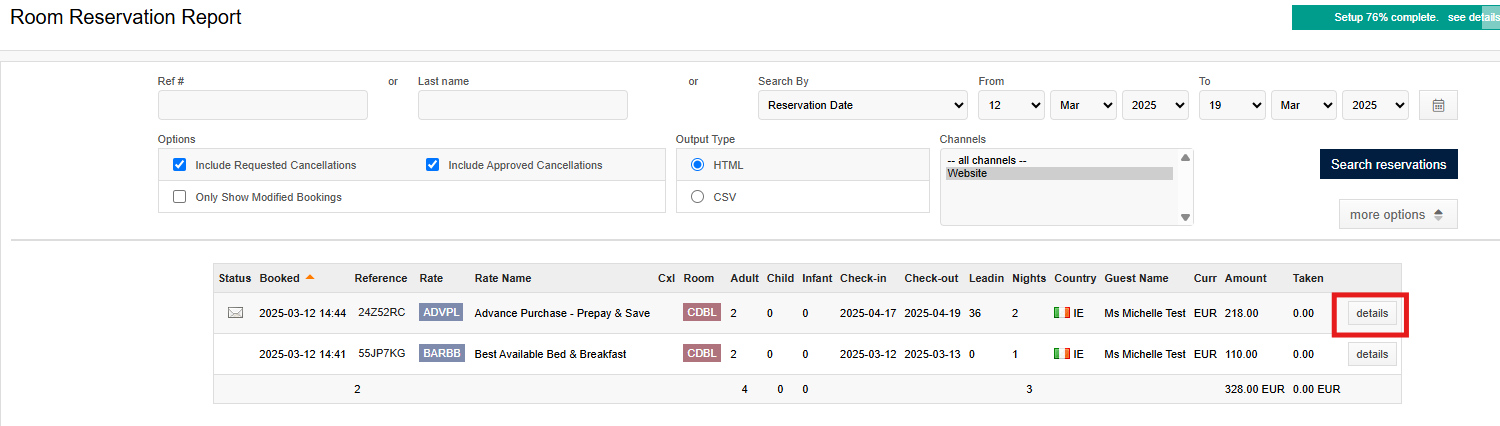Screen dimensions: 1500x426
Task: Click reference 55JP7KG
Action: pyautogui.click(x=381, y=353)
